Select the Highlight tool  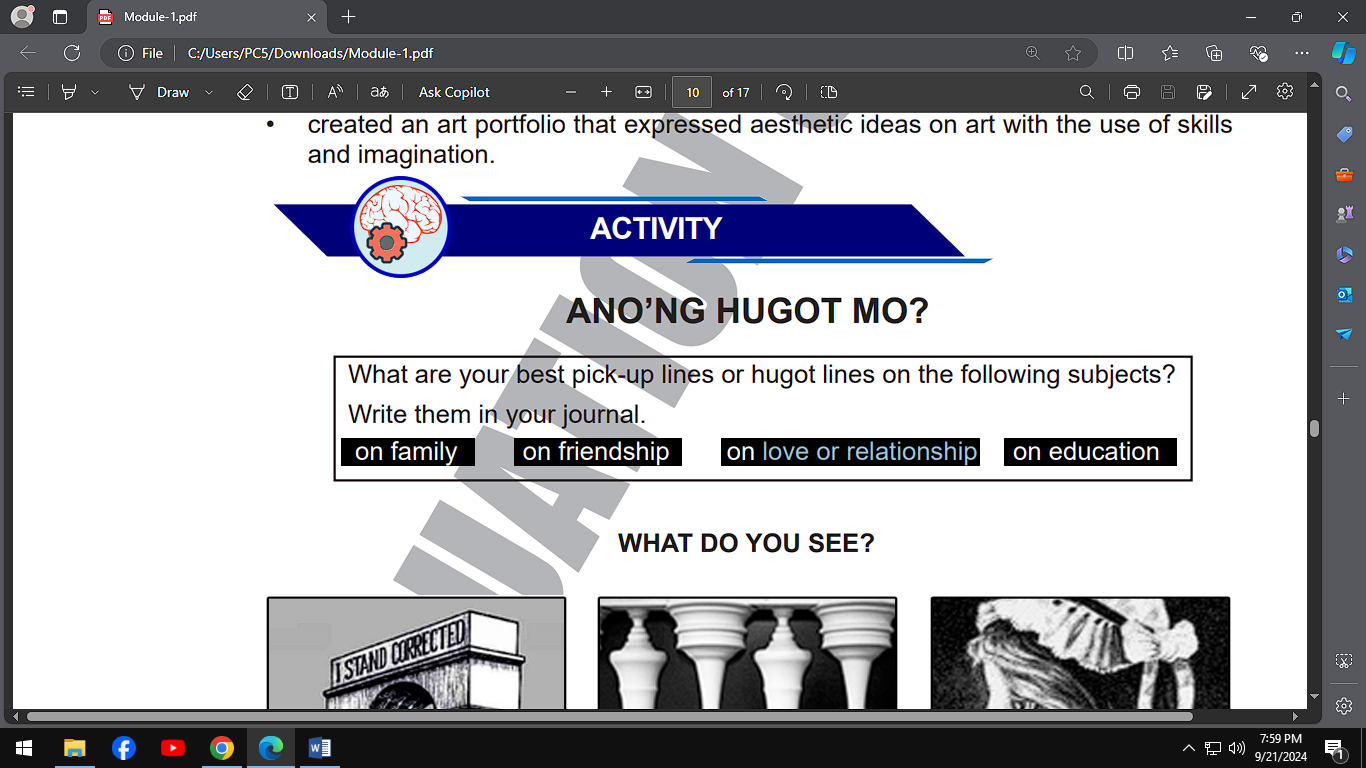69,92
